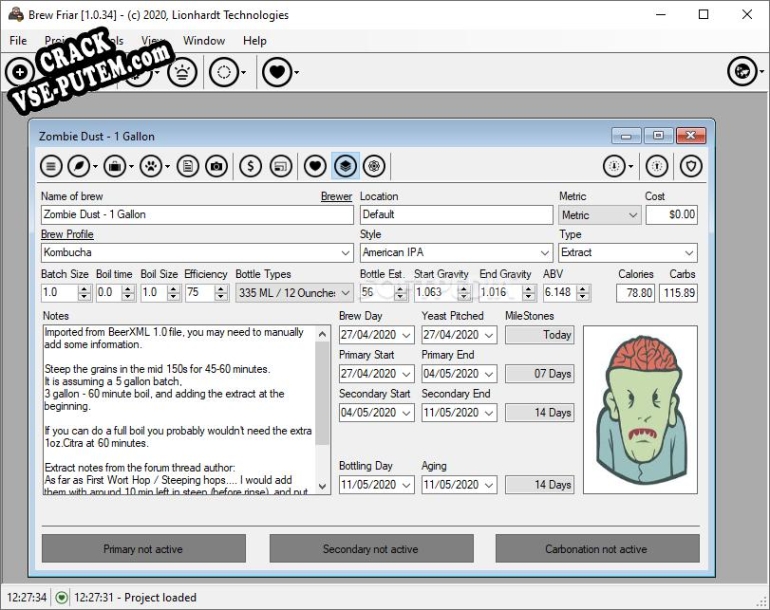Viewport: 770px width, 610px height.
Task: Click the 07 Days milestone button
Action: pyautogui.click(x=540, y=374)
